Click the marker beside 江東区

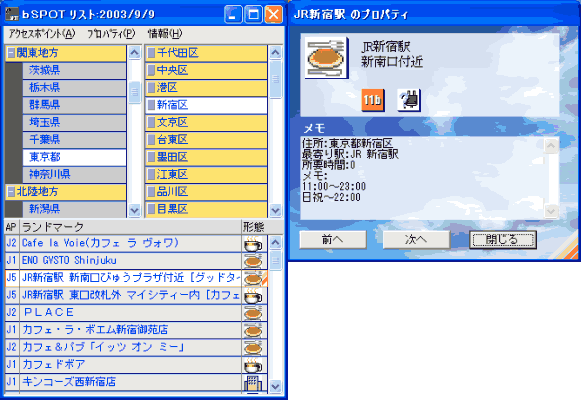tap(151, 174)
